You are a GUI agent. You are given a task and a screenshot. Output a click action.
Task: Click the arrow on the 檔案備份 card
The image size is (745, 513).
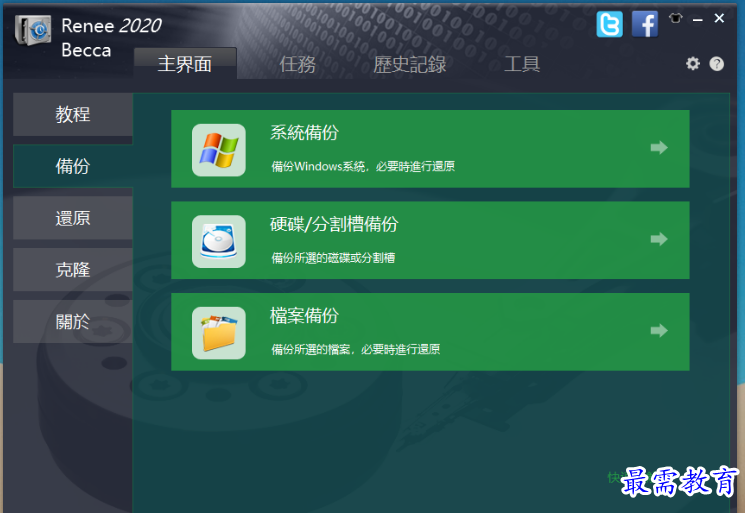(659, 331)
